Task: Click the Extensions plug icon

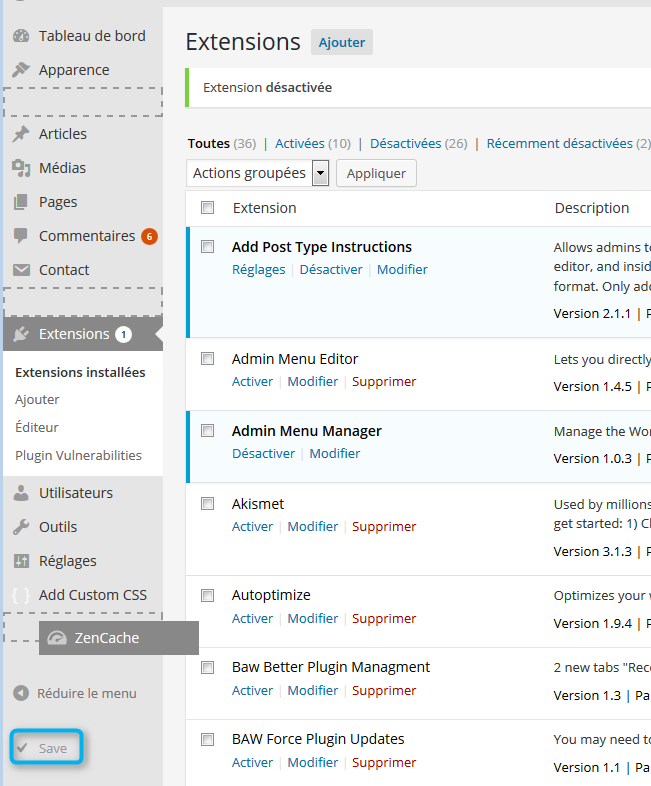Action: (21, 334)
